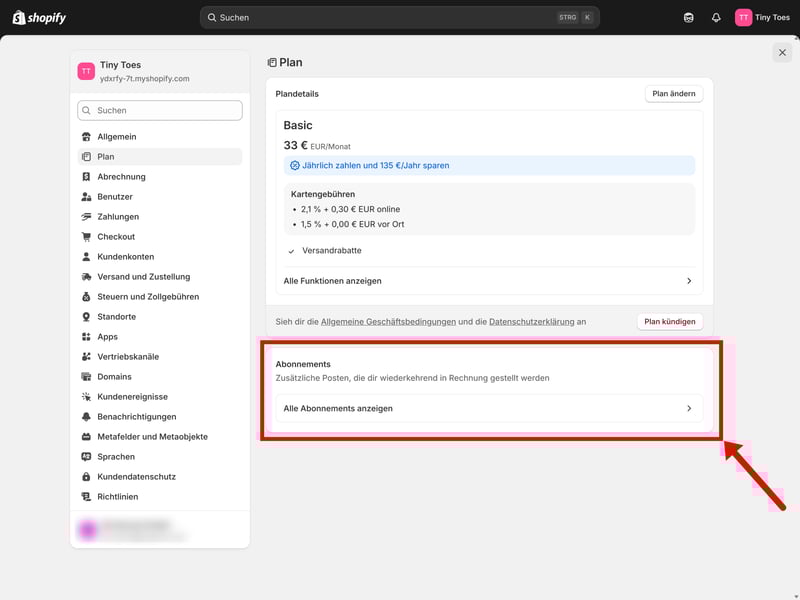The width and height of the screenshot is (800, 600).
Task: Open Alle Abonnements anzeigen chevron
Action: click(x=689, y=409)
